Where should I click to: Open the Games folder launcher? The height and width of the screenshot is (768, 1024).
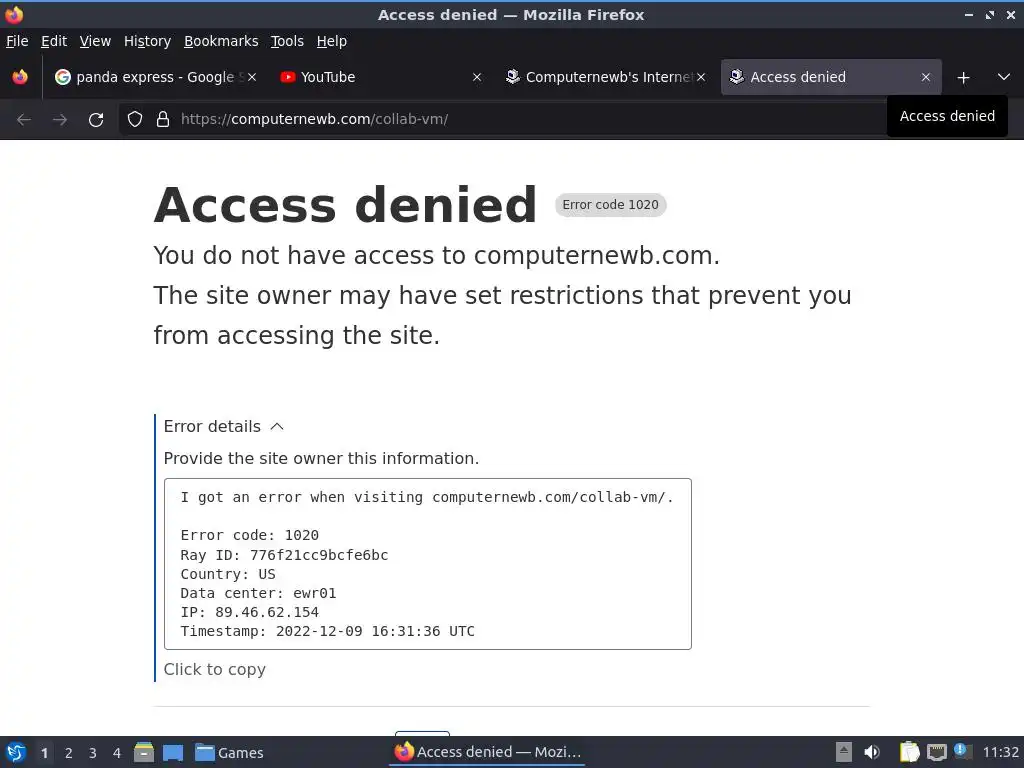pos(229,753)
